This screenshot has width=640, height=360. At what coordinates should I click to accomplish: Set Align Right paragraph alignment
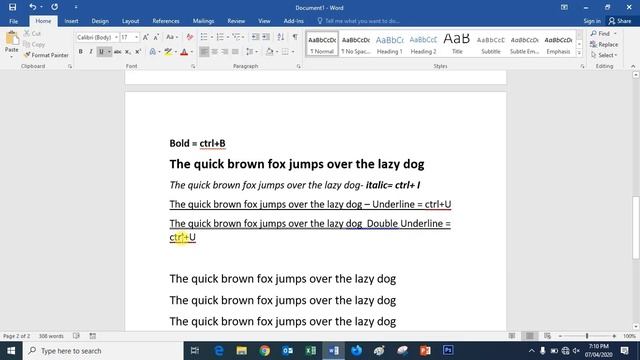pyautogui.click(x=224, y=51)
